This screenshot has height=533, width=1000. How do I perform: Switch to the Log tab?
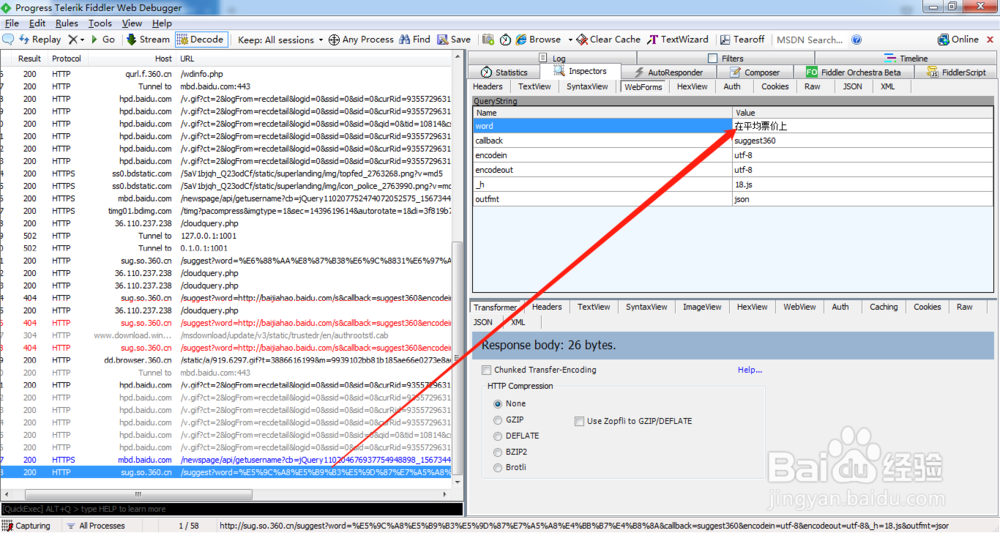pos(552,58)
